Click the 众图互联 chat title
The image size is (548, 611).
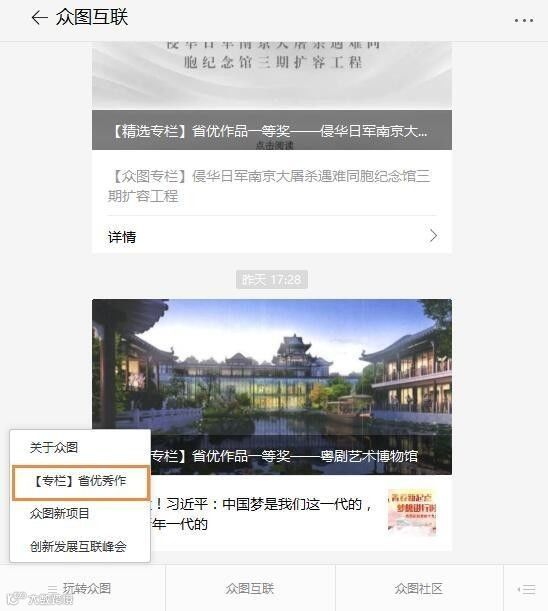point(92,18)
